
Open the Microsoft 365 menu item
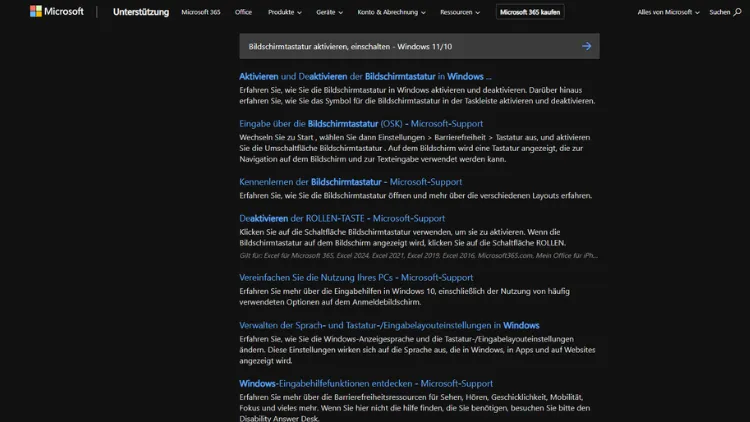pyautogui.click(x=201, y=12)
